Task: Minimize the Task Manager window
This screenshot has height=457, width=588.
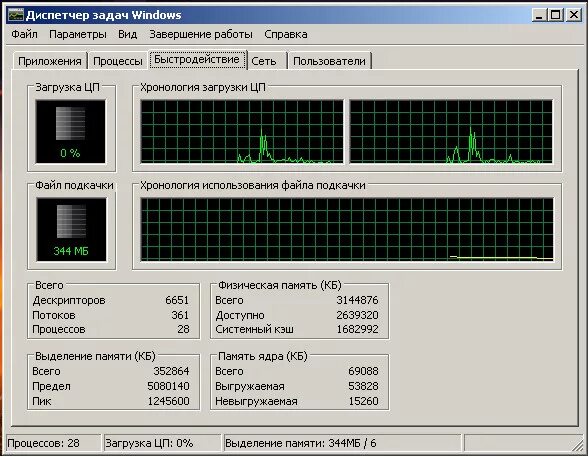Action: click(x=539, y=15)
